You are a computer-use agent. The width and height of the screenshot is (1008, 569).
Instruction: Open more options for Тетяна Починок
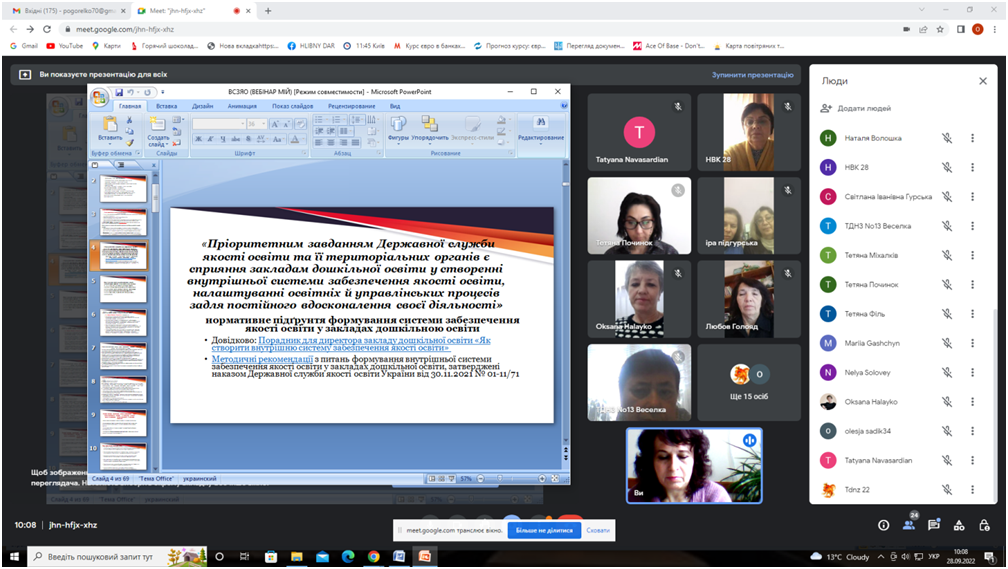(x=973, y=285)
